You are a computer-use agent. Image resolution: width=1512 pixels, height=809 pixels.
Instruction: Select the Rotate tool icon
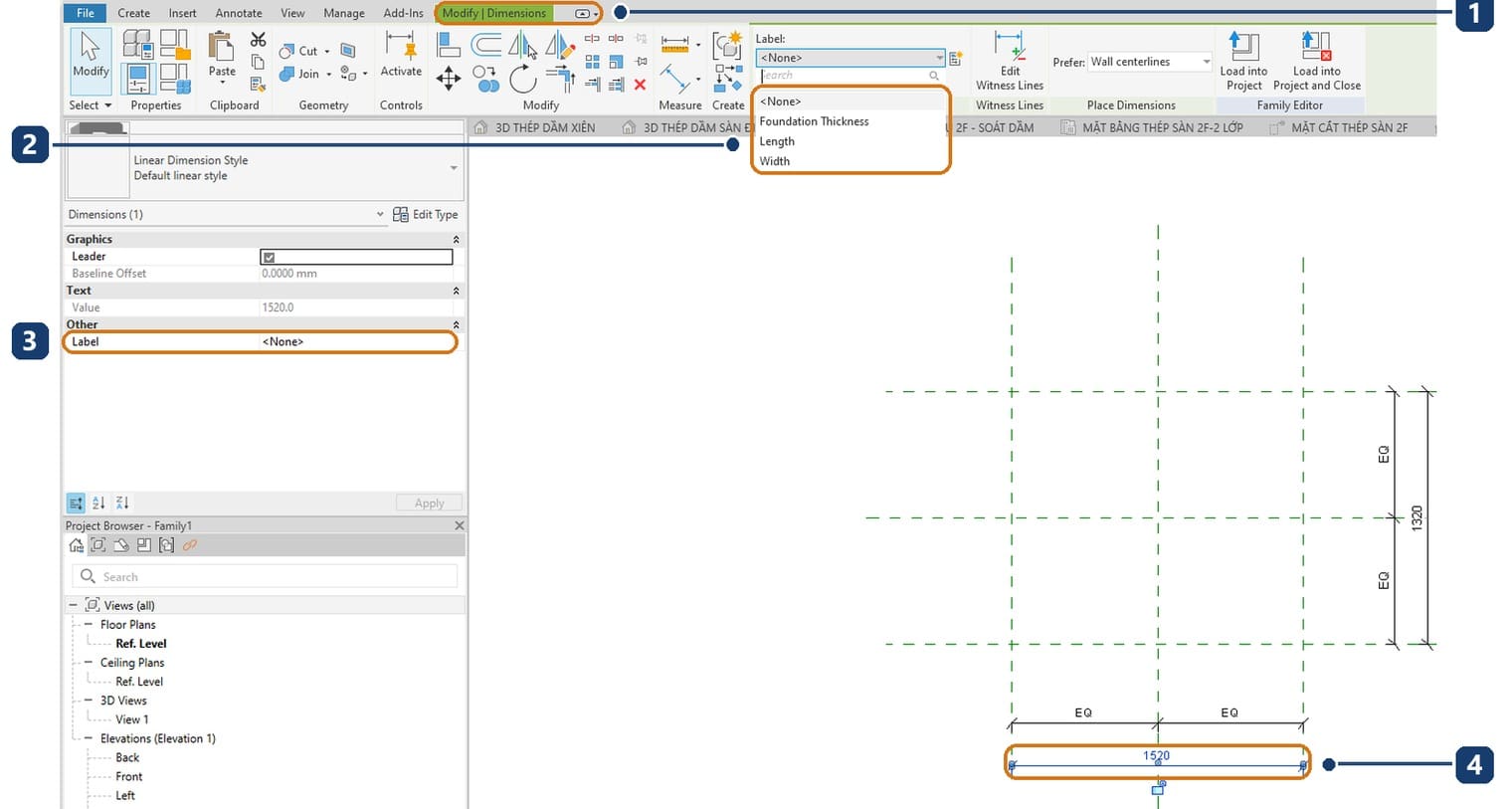(522, 79)
